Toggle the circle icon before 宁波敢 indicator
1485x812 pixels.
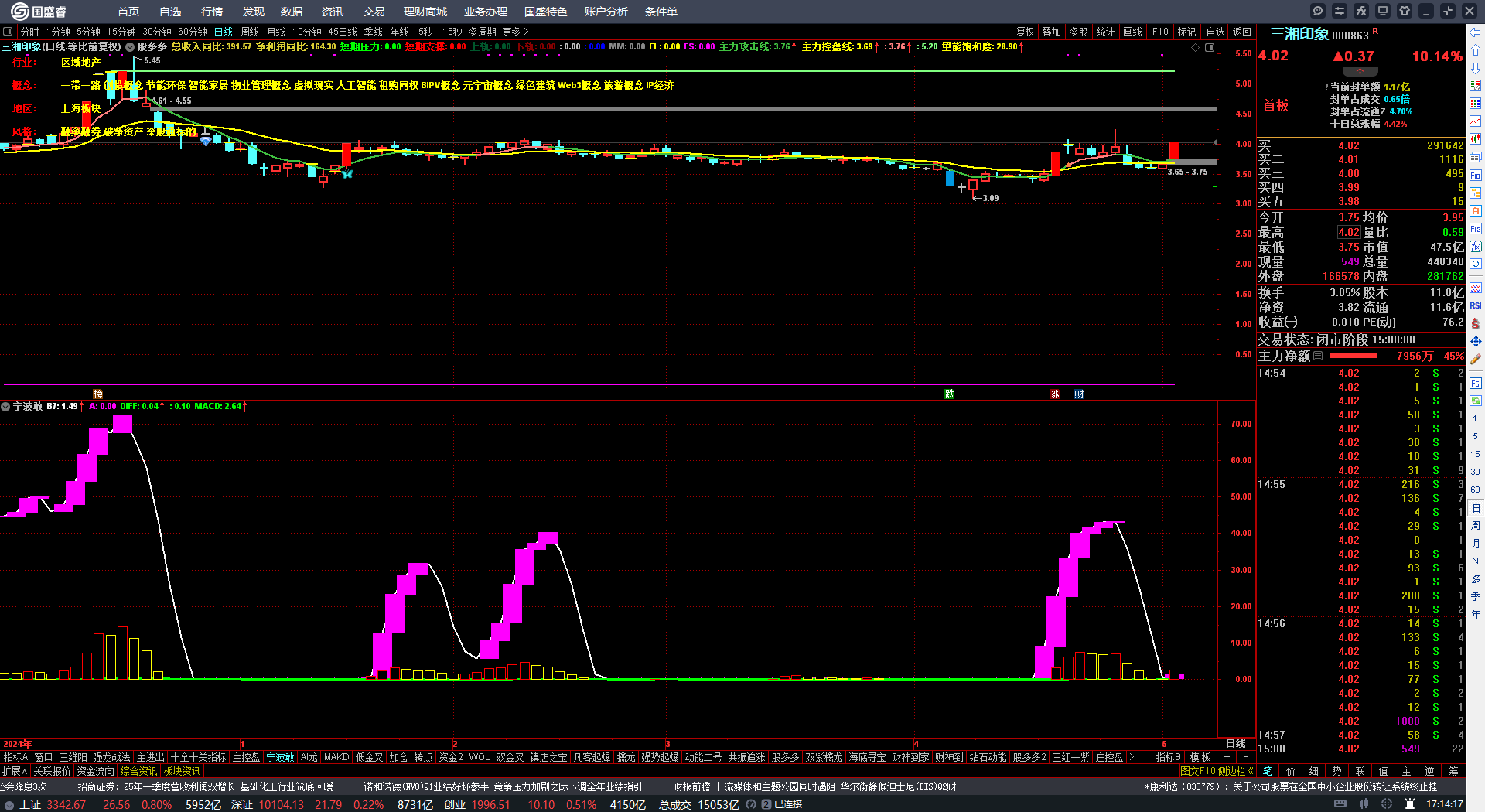pyautogui.click(x=5, y=406)
